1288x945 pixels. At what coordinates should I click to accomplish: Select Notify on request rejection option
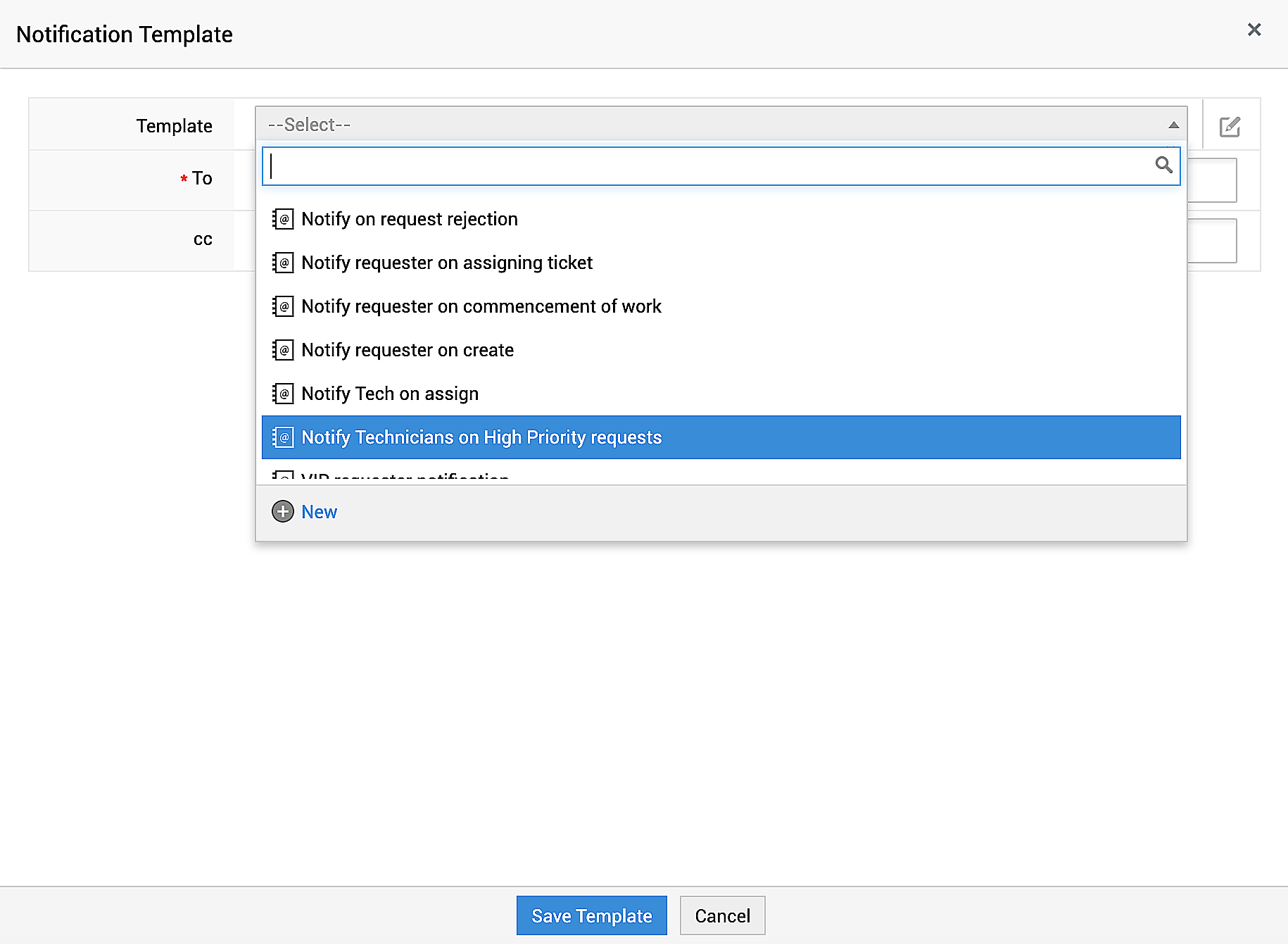410,219
